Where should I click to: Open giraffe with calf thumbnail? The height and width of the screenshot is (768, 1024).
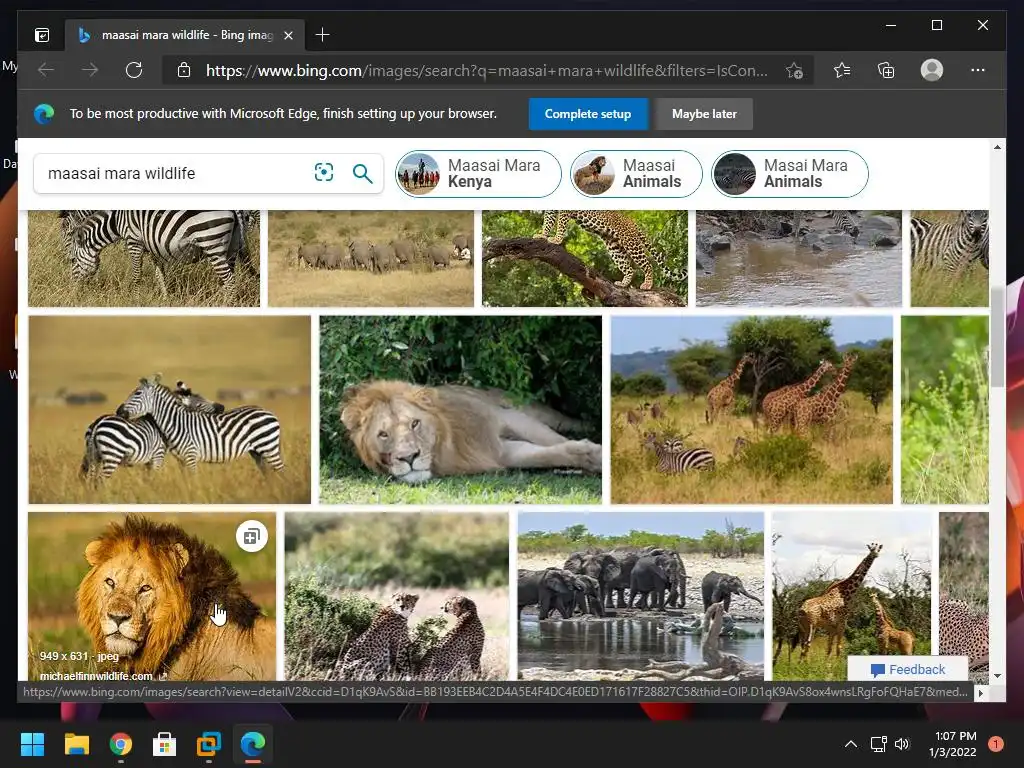click(852, 596)
